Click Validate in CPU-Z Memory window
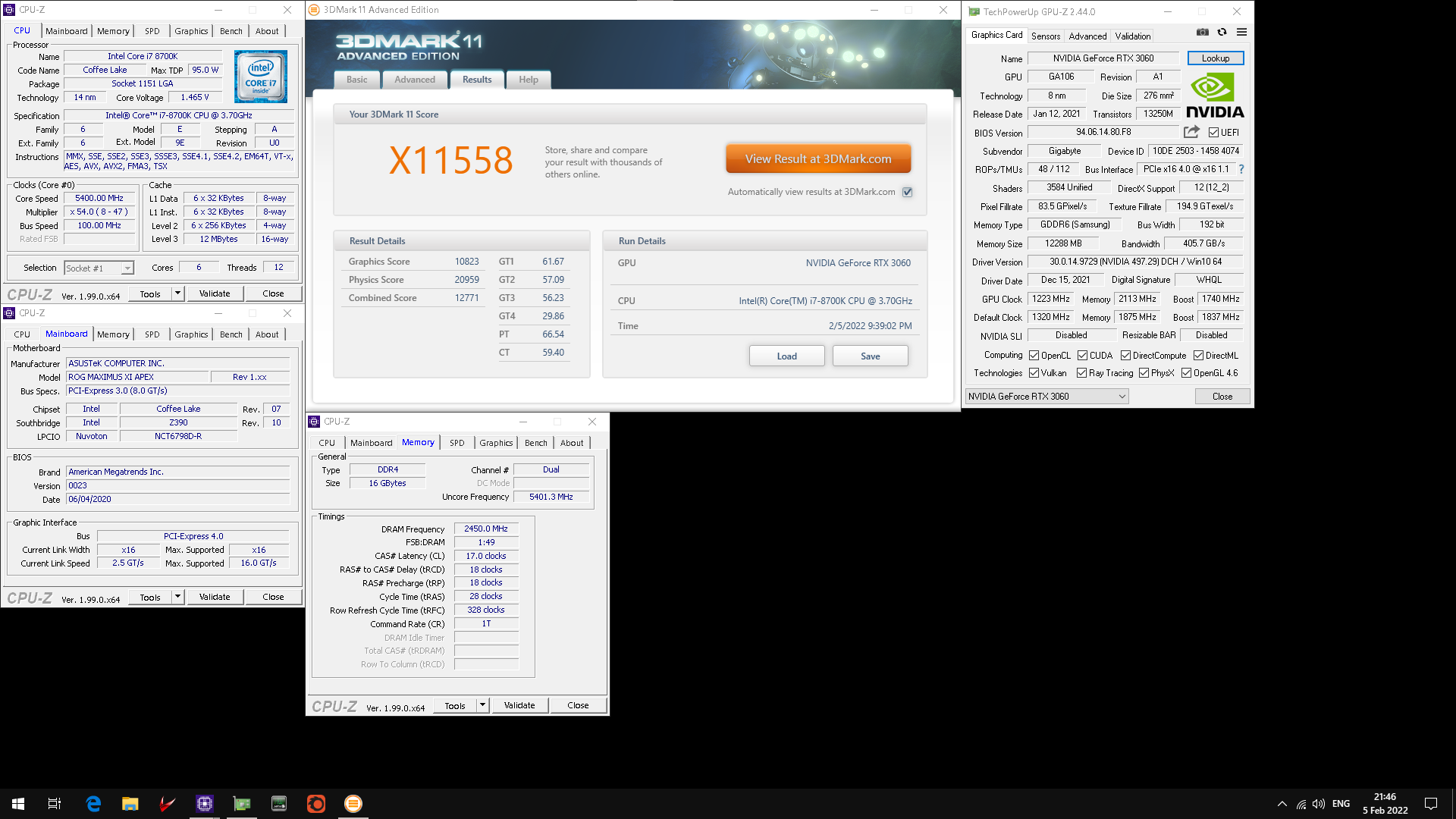The image size is (1456, 819). (519, 705)
